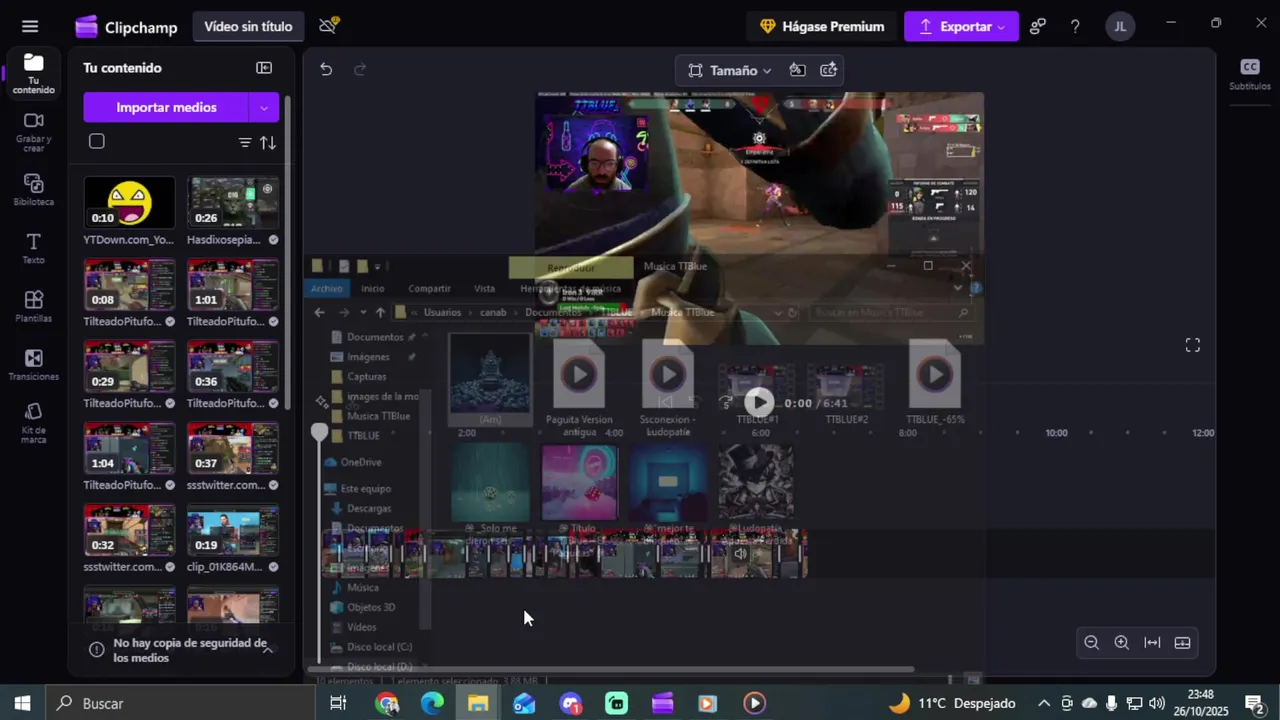Viewport: 1280px width, 720px height.
Task: Open address history dropdown in File Explorer
Action: (778, 312)
